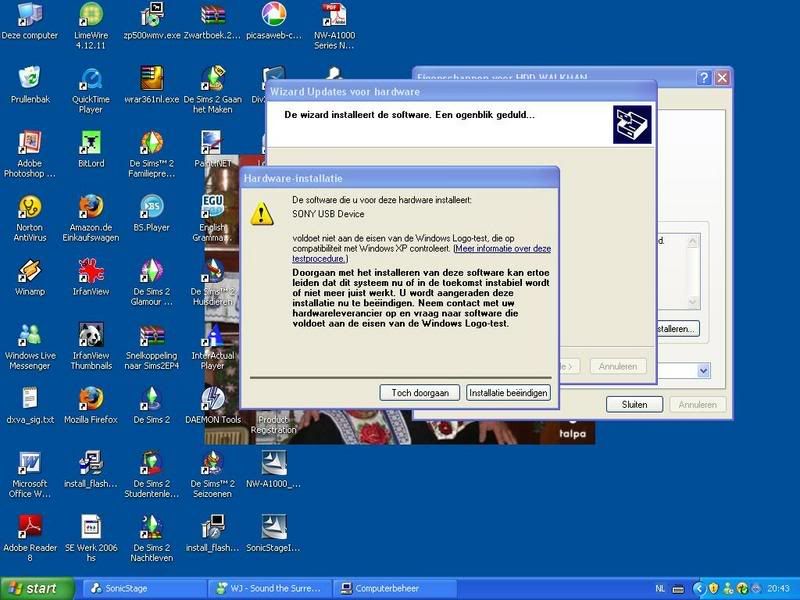
Task: Click the yellow security shield tray icon
Action: pyautogui.click(x=714, y=589)
